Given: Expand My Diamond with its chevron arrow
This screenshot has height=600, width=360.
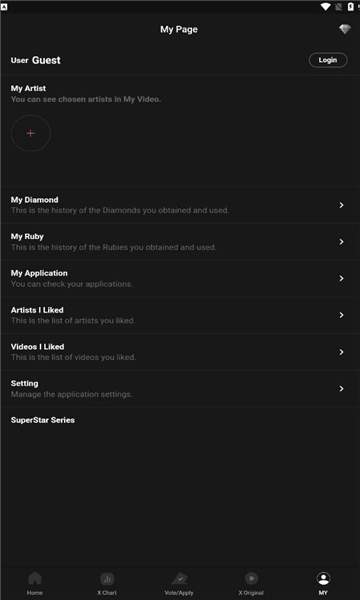Looking at the screenshot, I should (341, 205).
